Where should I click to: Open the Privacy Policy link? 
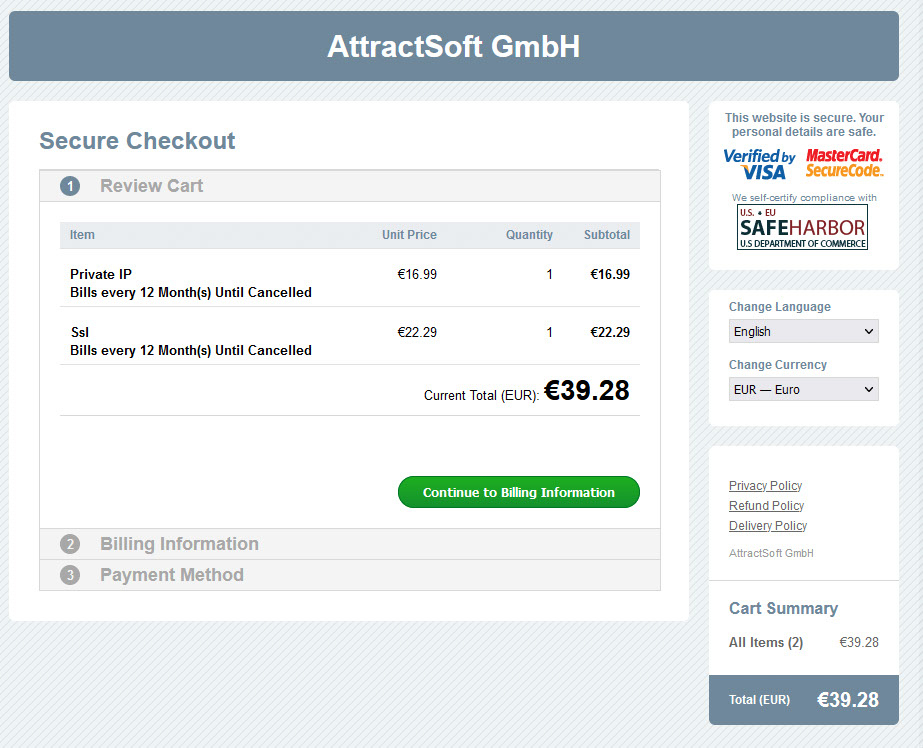(x=765, y=485)
